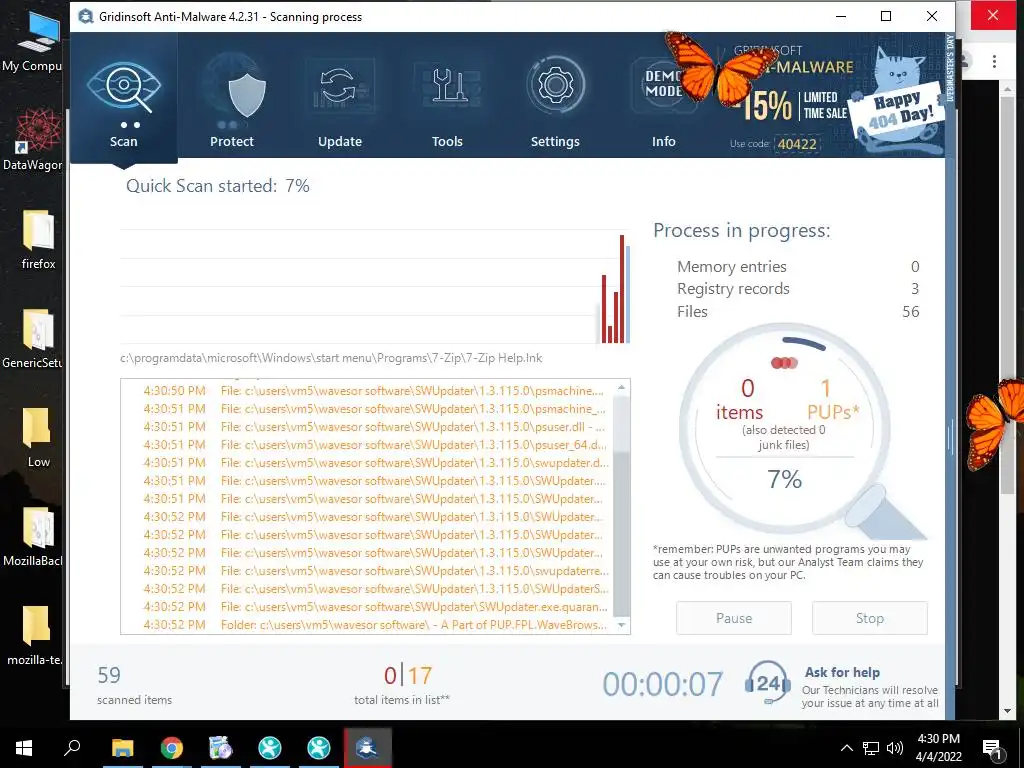
Task: Select the Tools label
Action: coord(447,141)
